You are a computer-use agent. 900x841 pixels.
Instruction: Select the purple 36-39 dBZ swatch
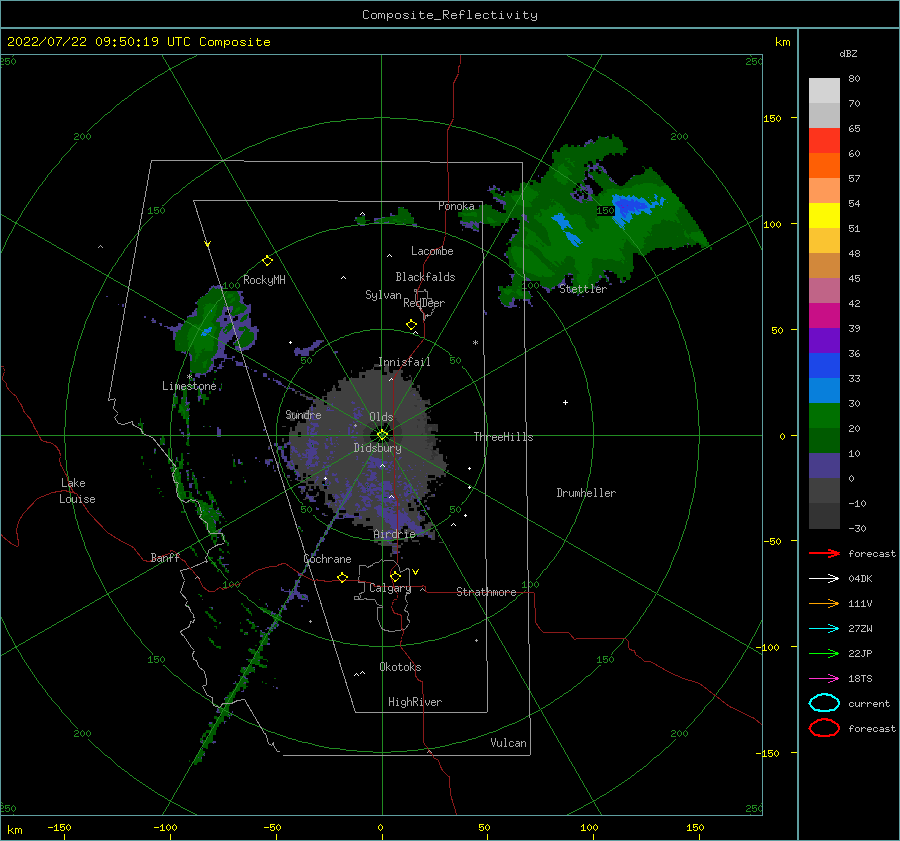point(824,341)
